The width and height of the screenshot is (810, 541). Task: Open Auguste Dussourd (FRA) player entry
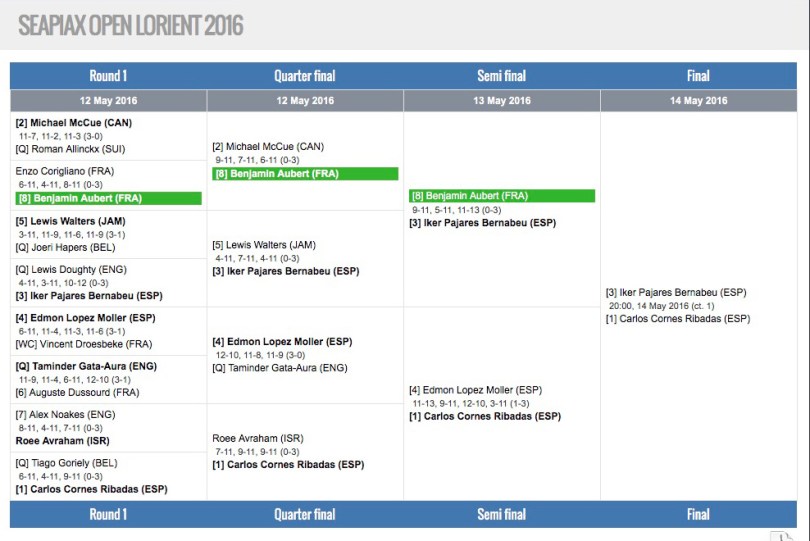[77, 393]
